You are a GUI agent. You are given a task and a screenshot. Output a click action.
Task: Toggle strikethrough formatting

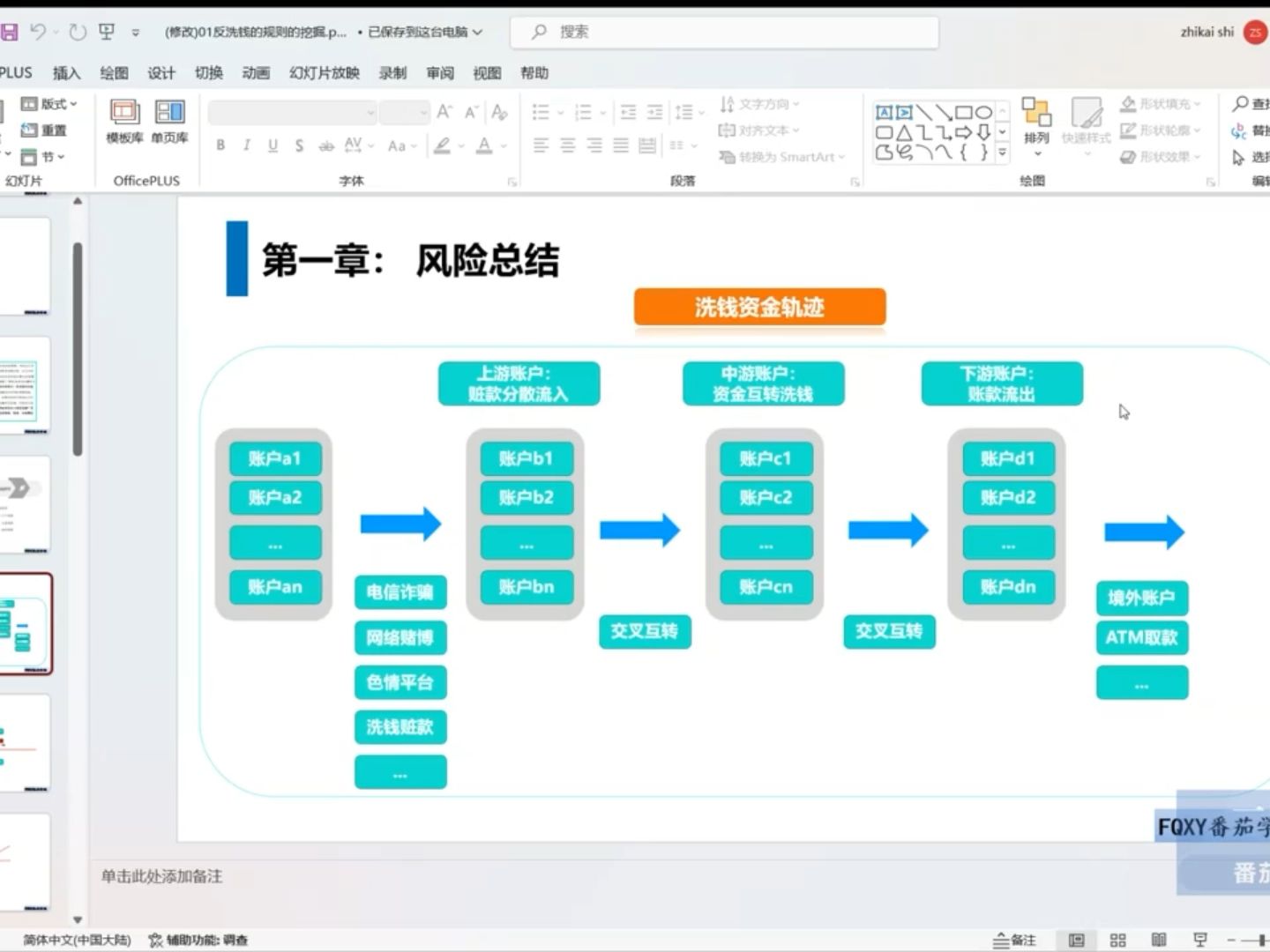326,145
